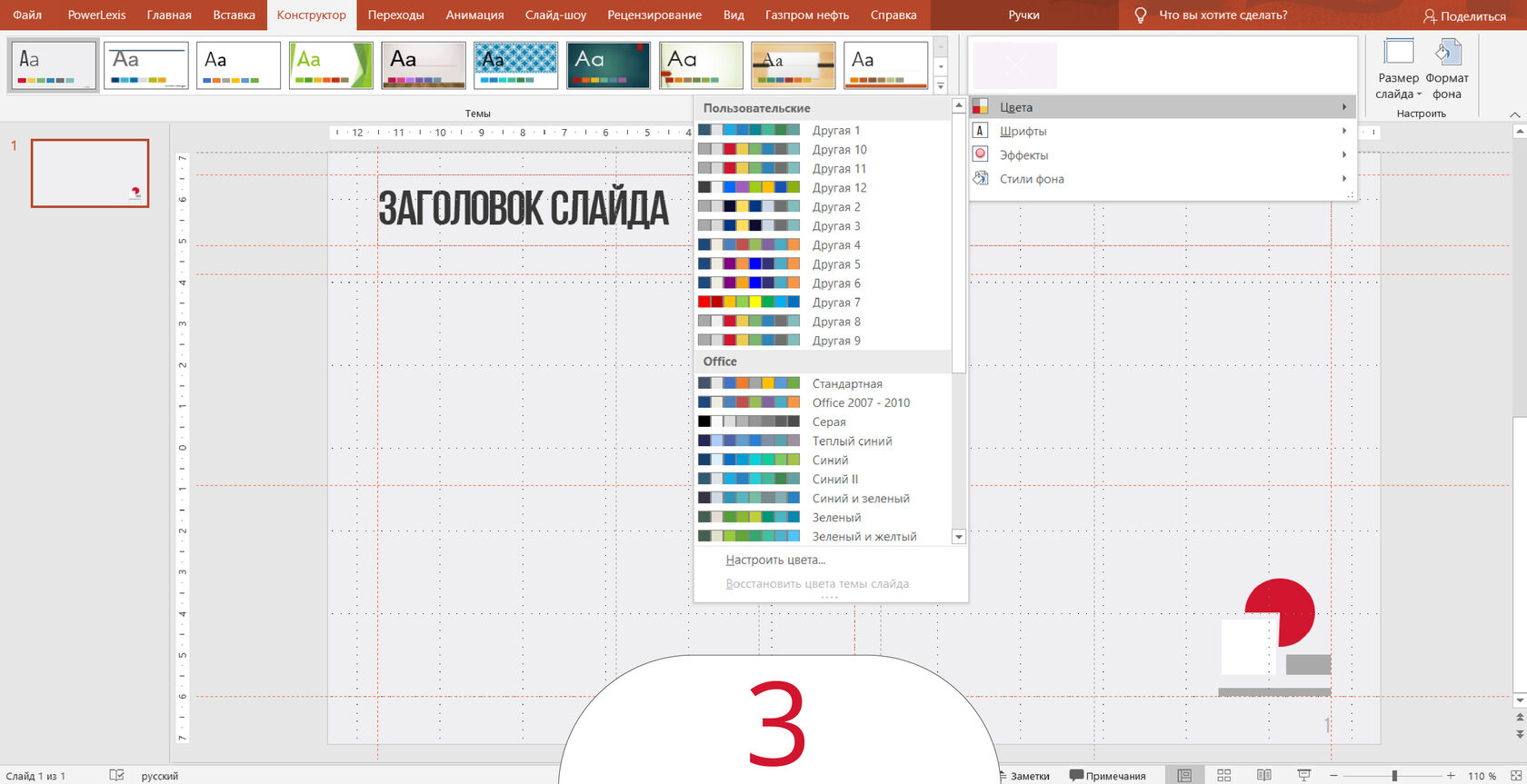The width and height of the screenshot is (1527, 784).
Task: Click the color list scroll-down arrow
Action: pyautogui.click(x=958, y=537)
